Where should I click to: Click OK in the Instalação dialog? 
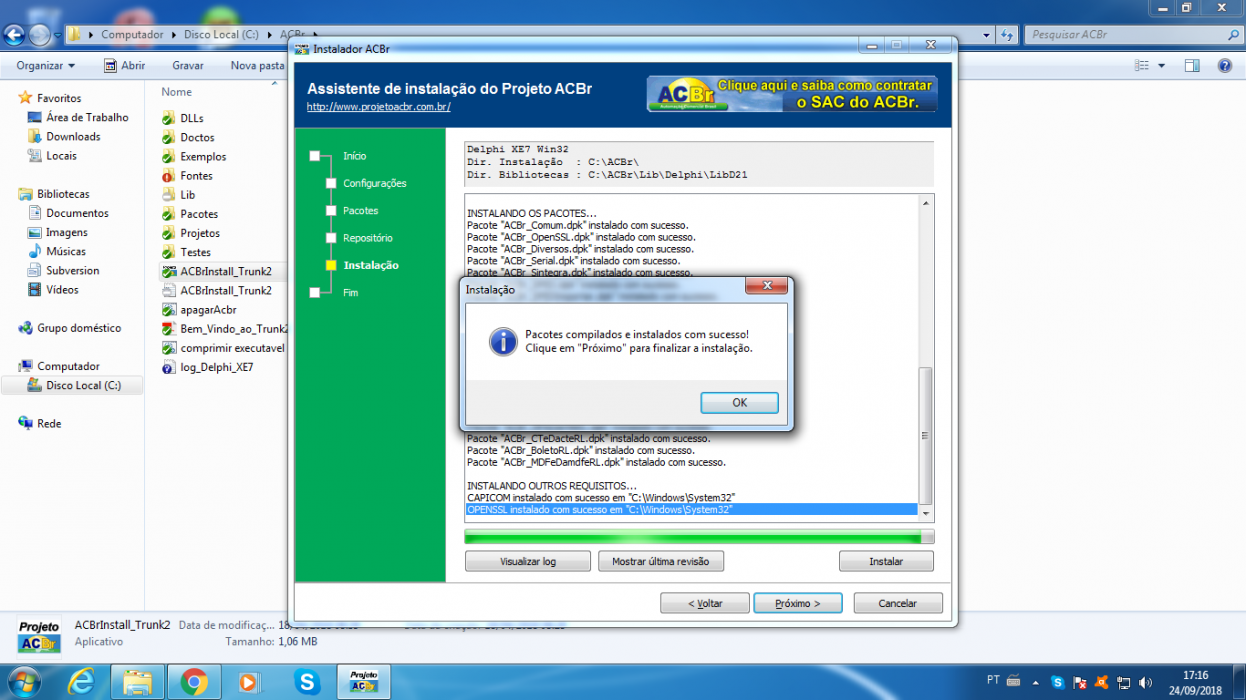point(739,403)
